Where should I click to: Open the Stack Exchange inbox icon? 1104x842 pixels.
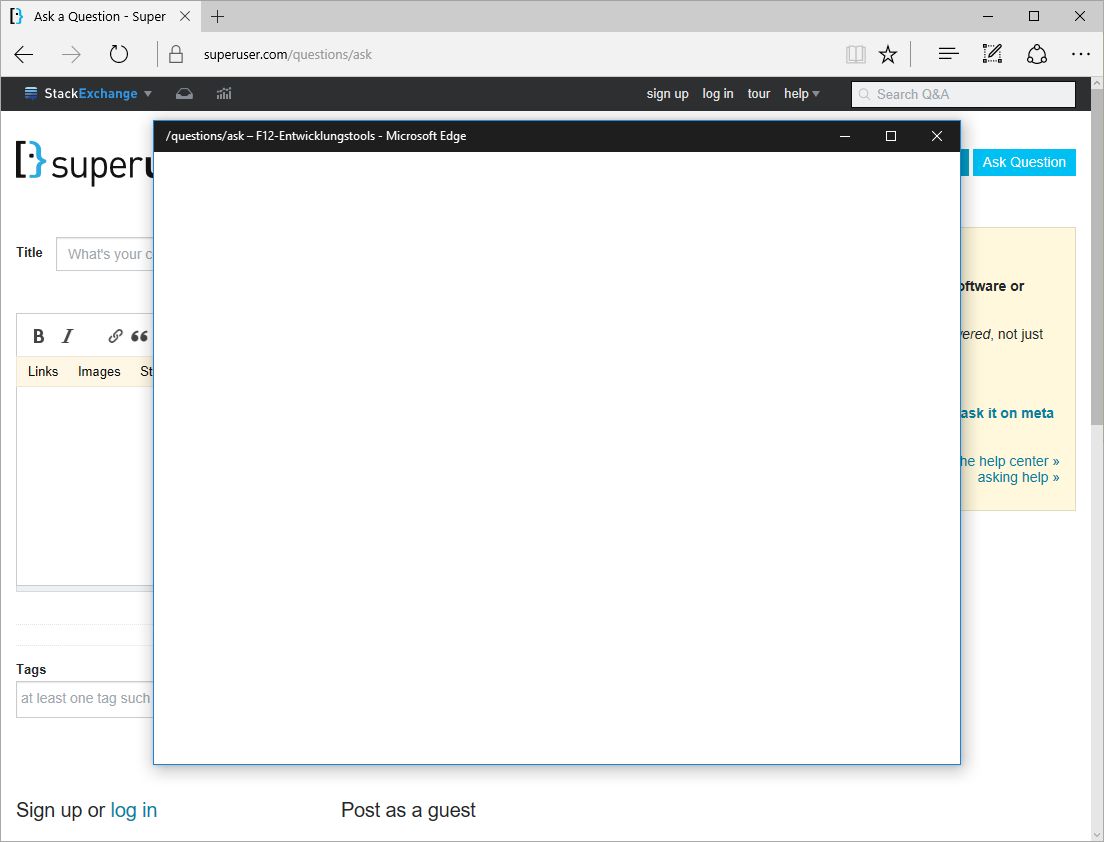coord(184,94)
